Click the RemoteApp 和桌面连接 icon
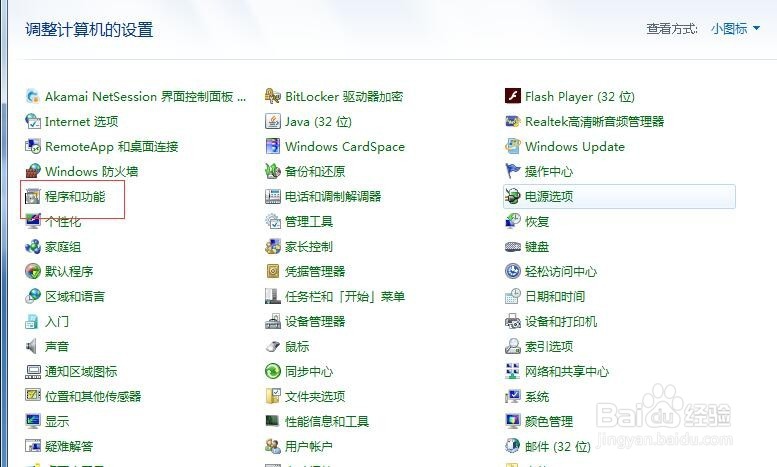The width and height of the screenshot is (777, 467). click(x=33, y=146)
